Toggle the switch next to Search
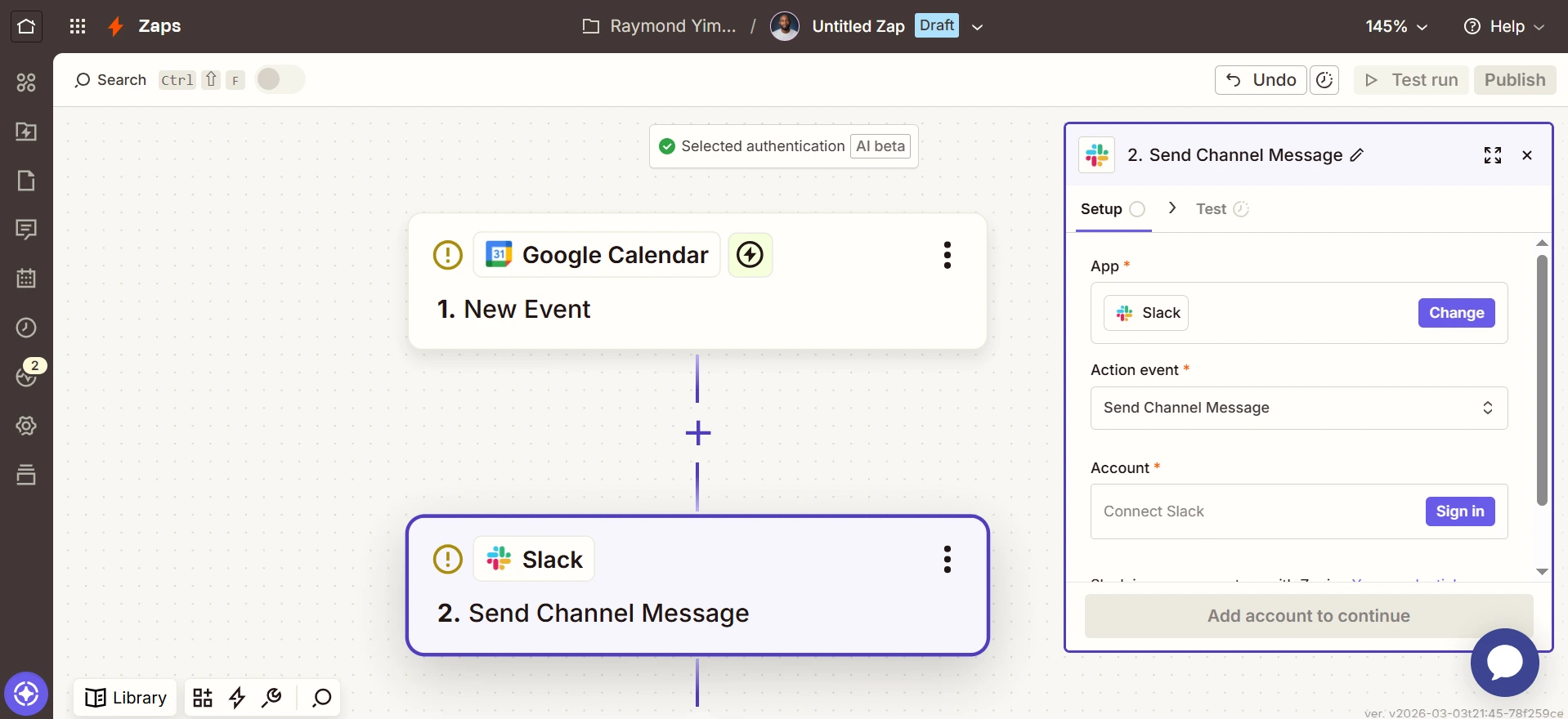This screenshot has height=719, width=1568. click(280, 79)
